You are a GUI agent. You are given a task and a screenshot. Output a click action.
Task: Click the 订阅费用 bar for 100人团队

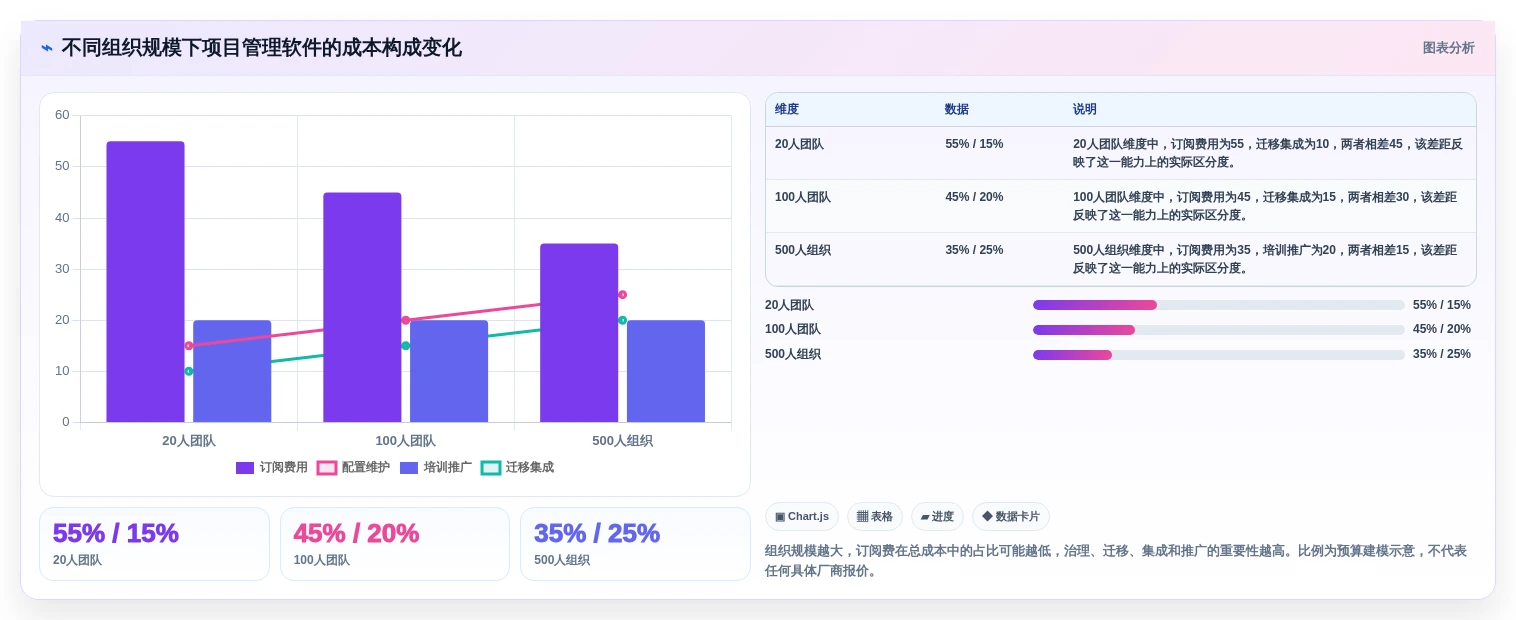(362, 308)
